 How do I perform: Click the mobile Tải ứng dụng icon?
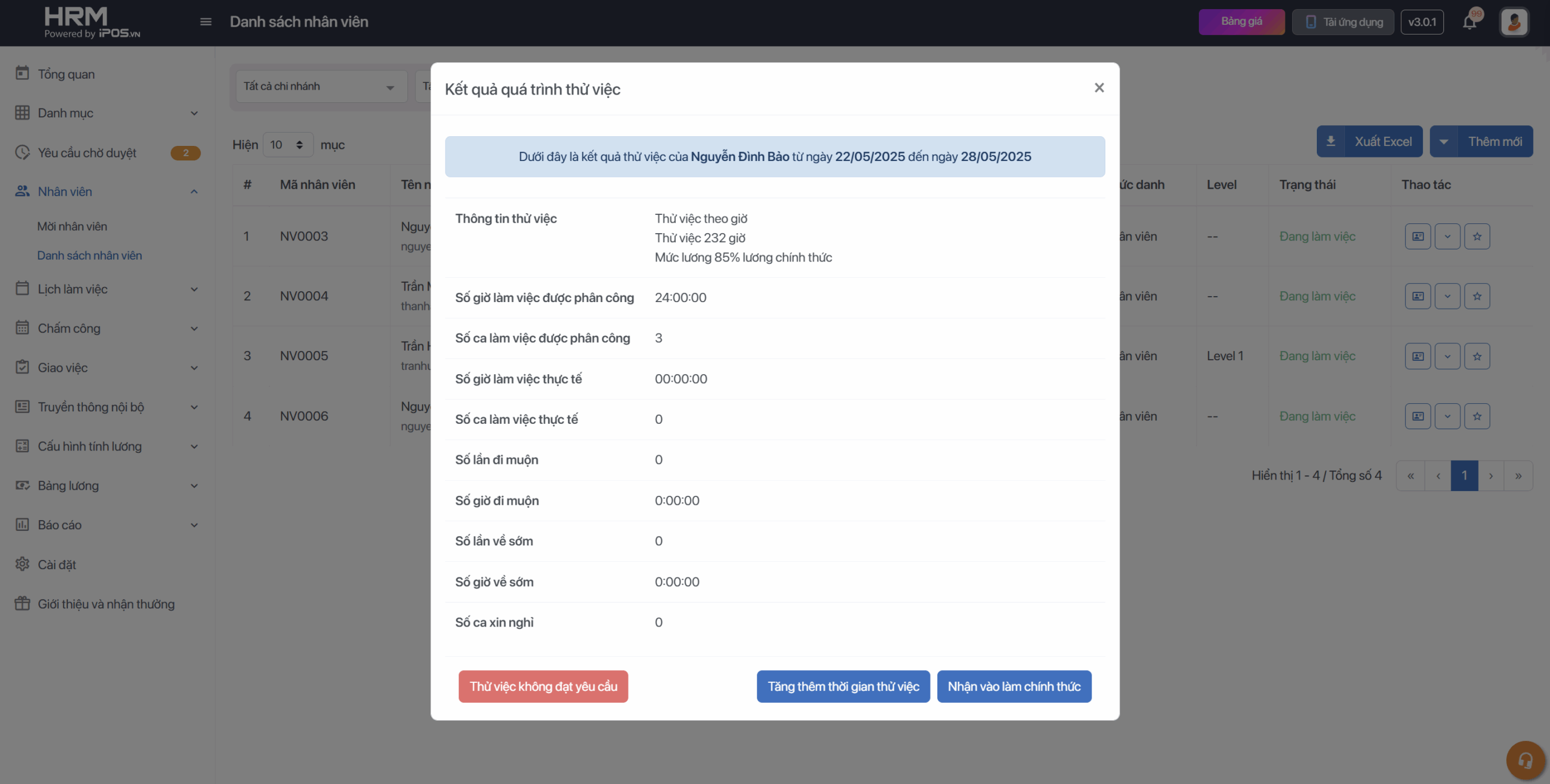pyautogui.click(x=1311, y=22)
